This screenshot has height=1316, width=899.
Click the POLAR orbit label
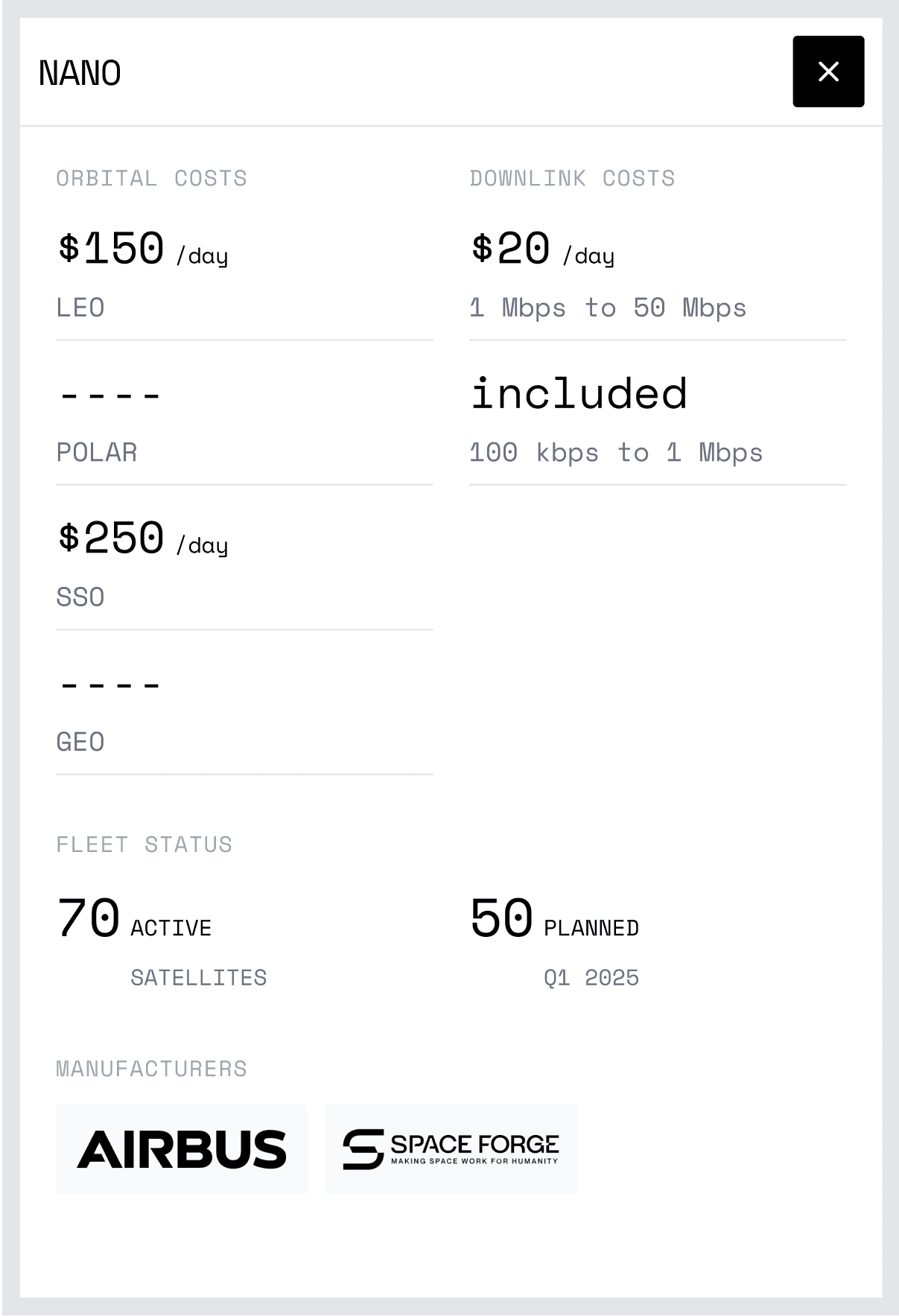(97, 453)
